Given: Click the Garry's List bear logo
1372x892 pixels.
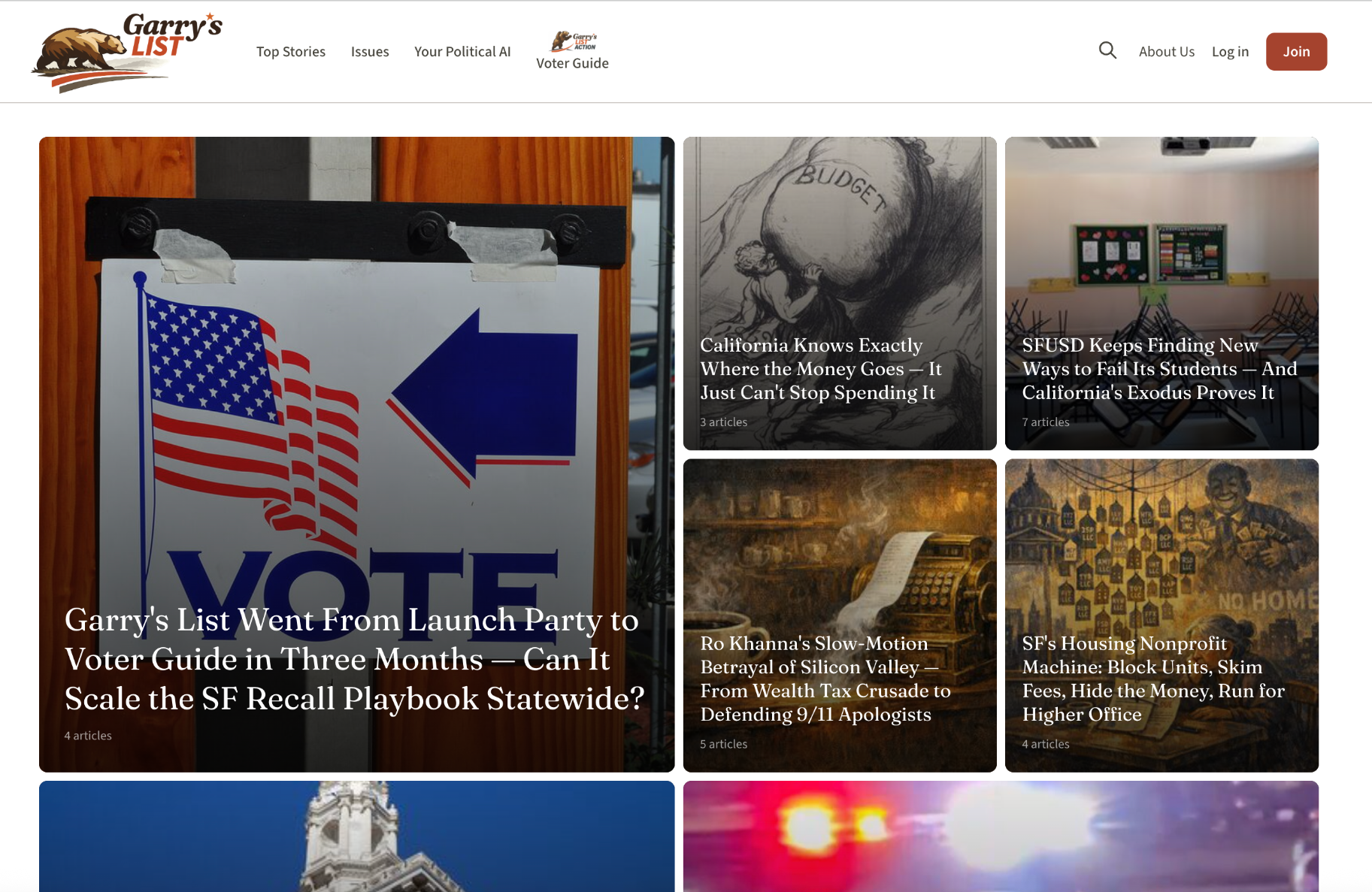Looking at the screenshot, I should point(127,52).
